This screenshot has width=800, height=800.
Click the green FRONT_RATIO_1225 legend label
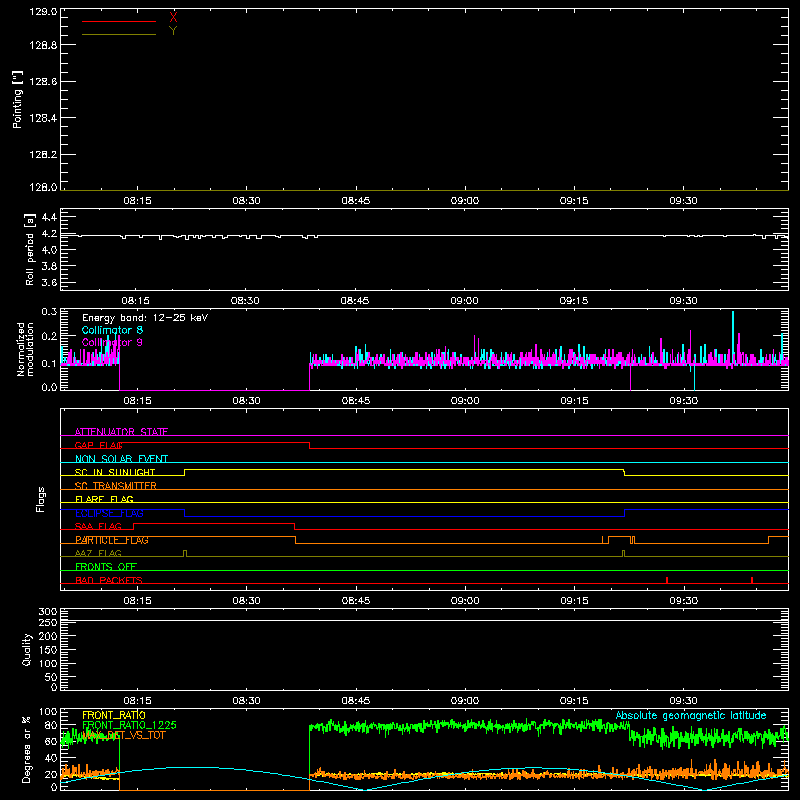tap(129, 725)
